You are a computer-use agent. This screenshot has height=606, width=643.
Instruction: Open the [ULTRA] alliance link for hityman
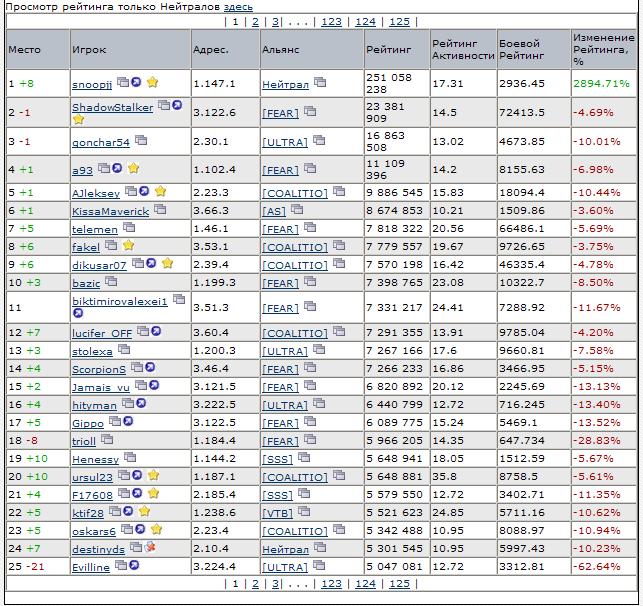point(284,405)
